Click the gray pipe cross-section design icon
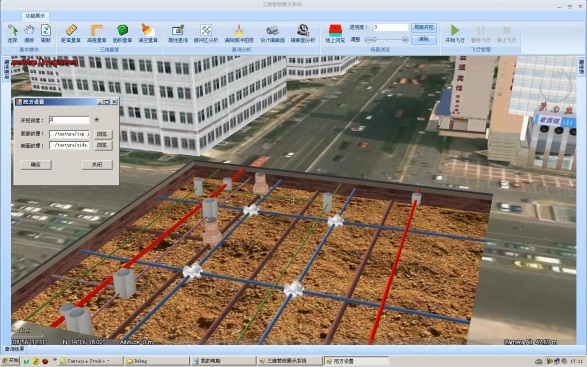 pyautogui.click(x=273, y=33)
